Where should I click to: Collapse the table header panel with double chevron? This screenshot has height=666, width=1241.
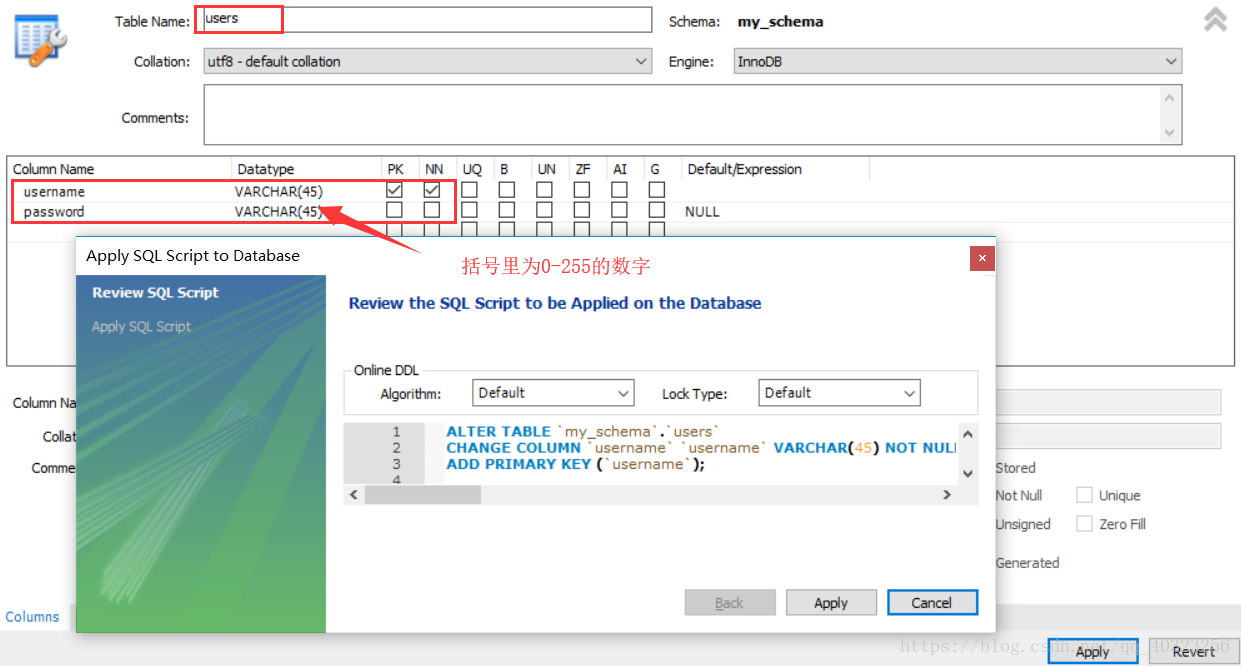click(1215, 20)
